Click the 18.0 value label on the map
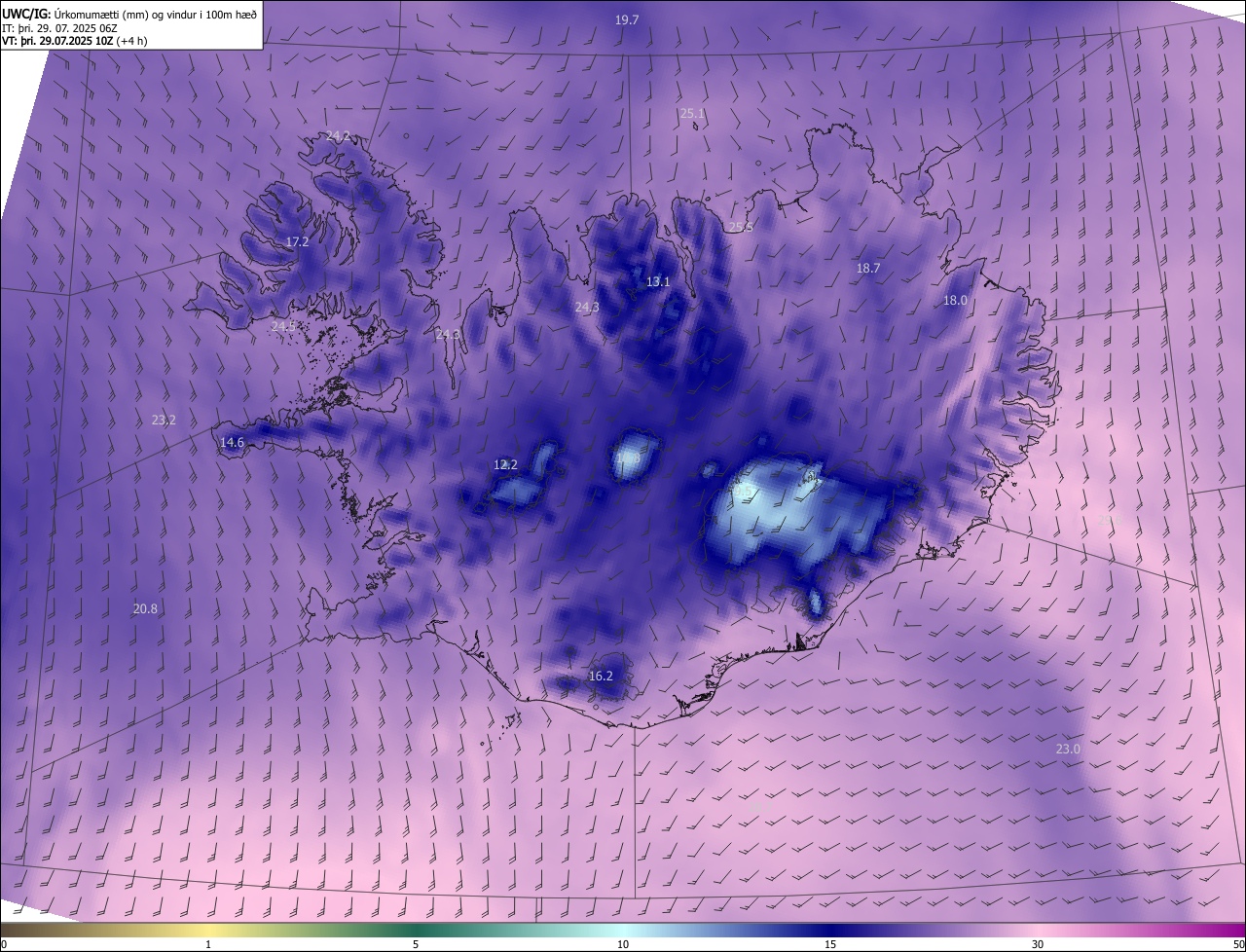Image resolution: width=1246 pixels, height=952 pixels. click(x=955, y=301)
